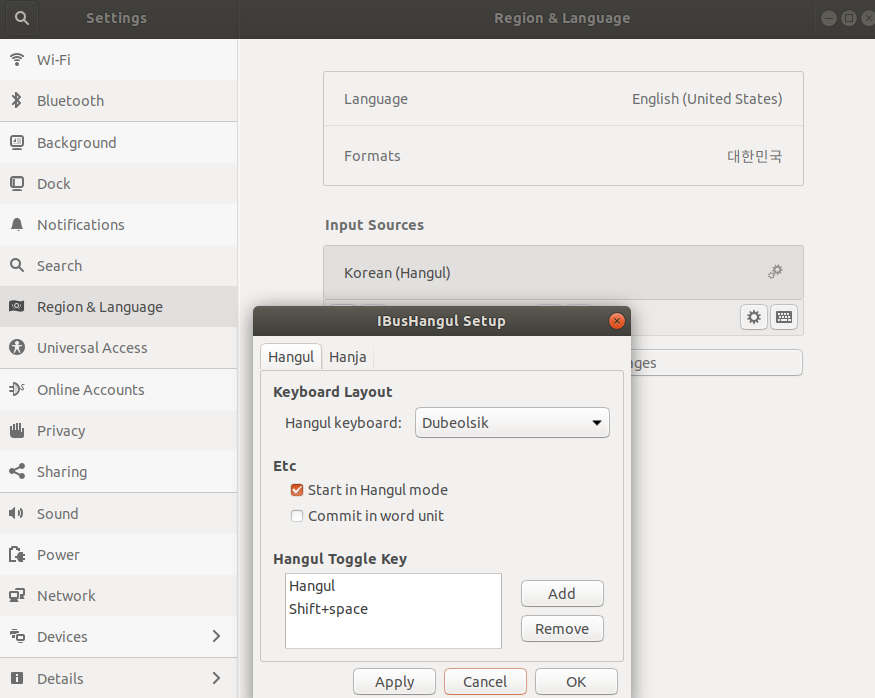
Task: Add a Hangul toggle key
Action: (562, 593)
